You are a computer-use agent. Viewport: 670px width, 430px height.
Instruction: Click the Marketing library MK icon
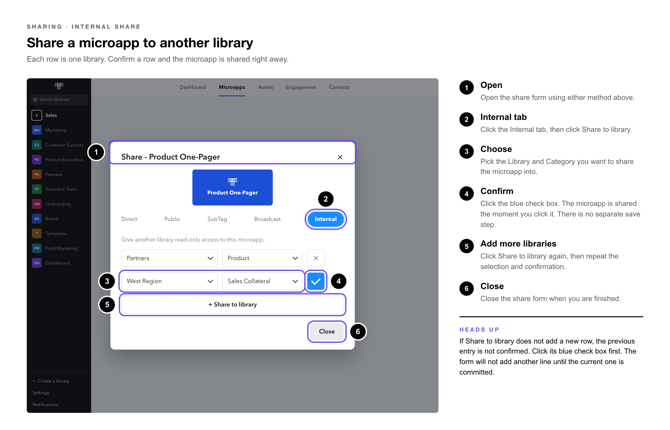37,130
